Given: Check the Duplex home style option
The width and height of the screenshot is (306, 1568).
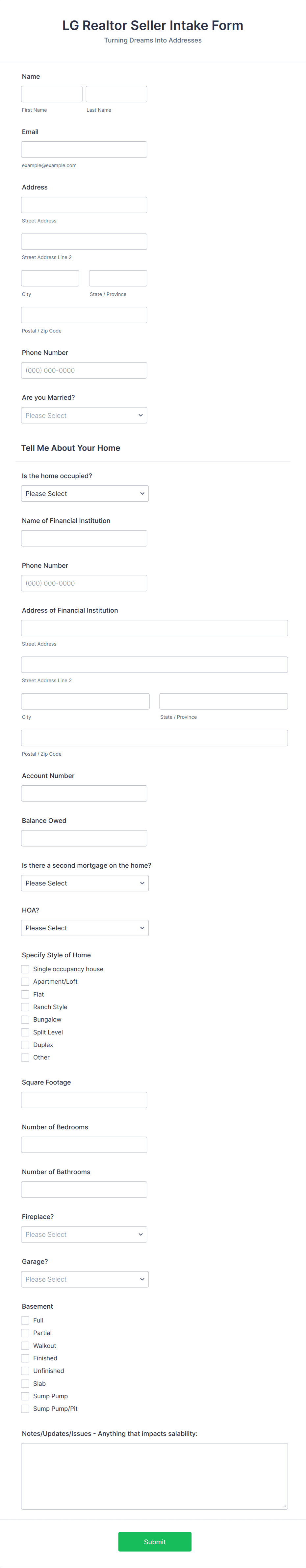Looking at the screenshot, I should pos(25,1045).
